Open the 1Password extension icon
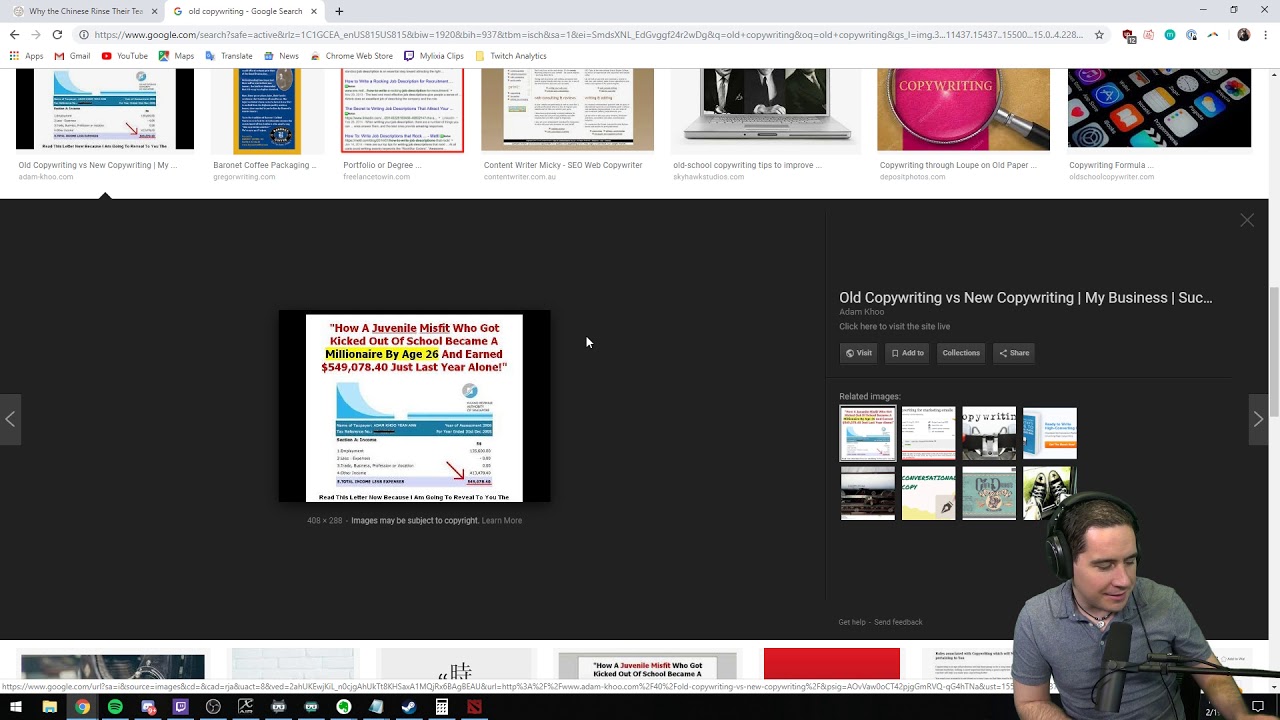1280x720 pixels. coord(1191,35)
